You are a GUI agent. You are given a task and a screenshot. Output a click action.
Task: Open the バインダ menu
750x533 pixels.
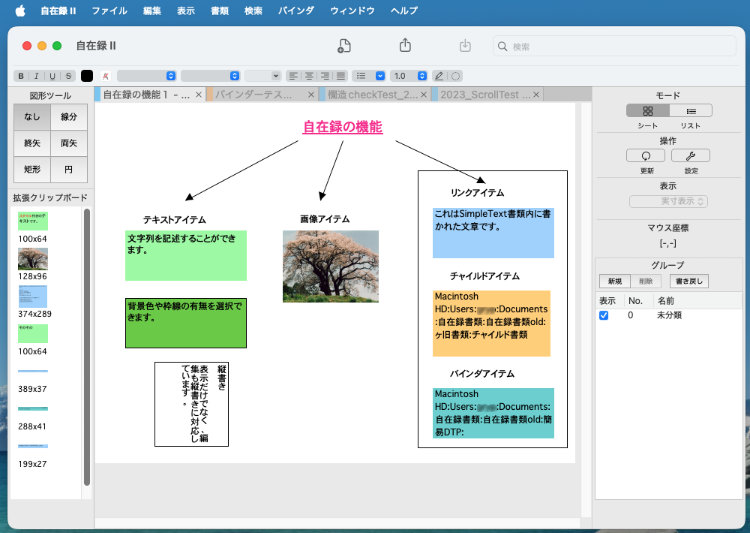tap(295, 10)
